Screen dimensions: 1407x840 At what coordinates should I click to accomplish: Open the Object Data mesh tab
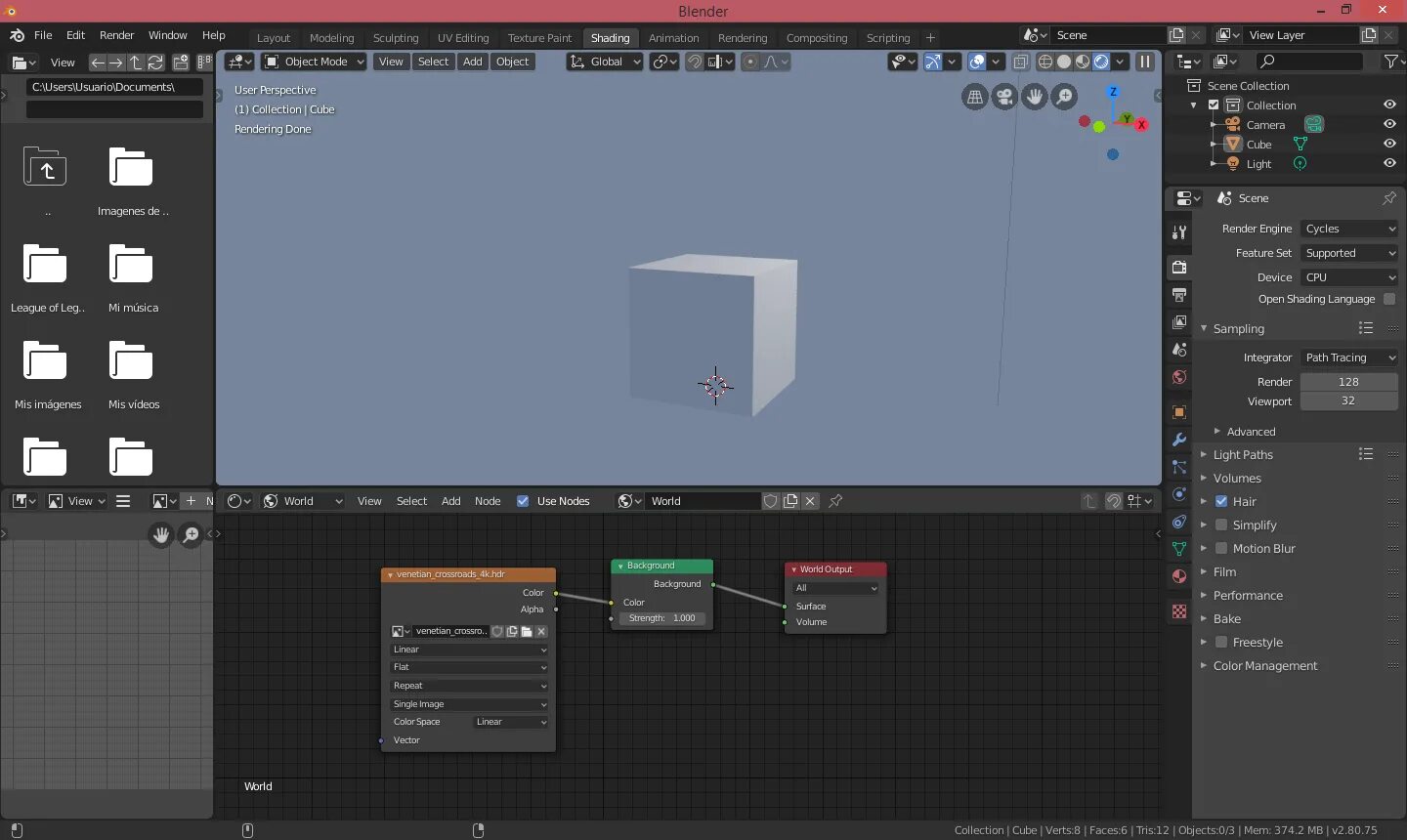(x=1179, y=549)
